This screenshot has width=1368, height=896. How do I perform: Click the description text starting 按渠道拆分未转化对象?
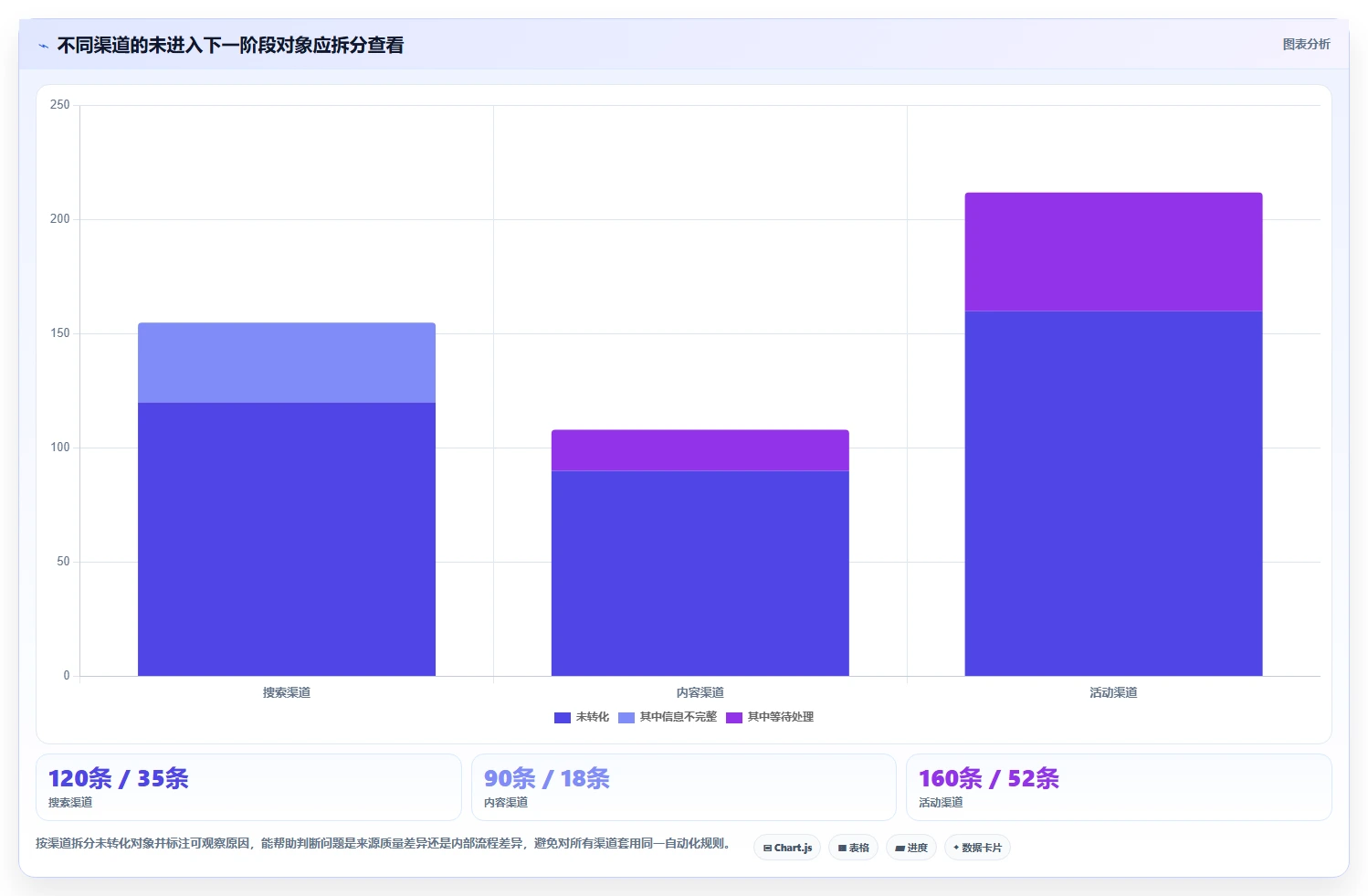[x=383, y=843]
